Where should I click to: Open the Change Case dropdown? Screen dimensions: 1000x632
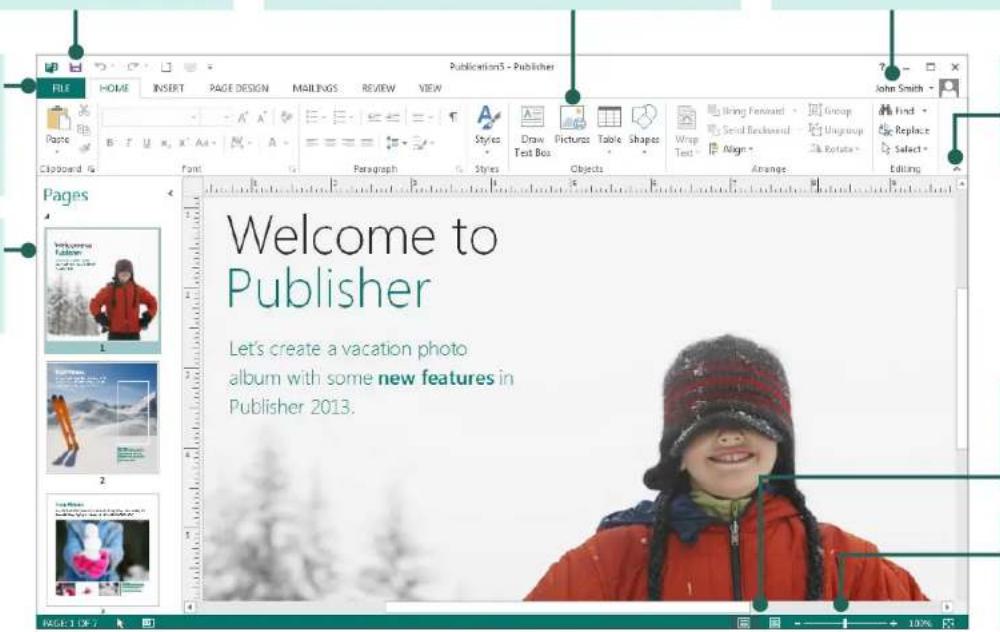click(x=205, y=143)
